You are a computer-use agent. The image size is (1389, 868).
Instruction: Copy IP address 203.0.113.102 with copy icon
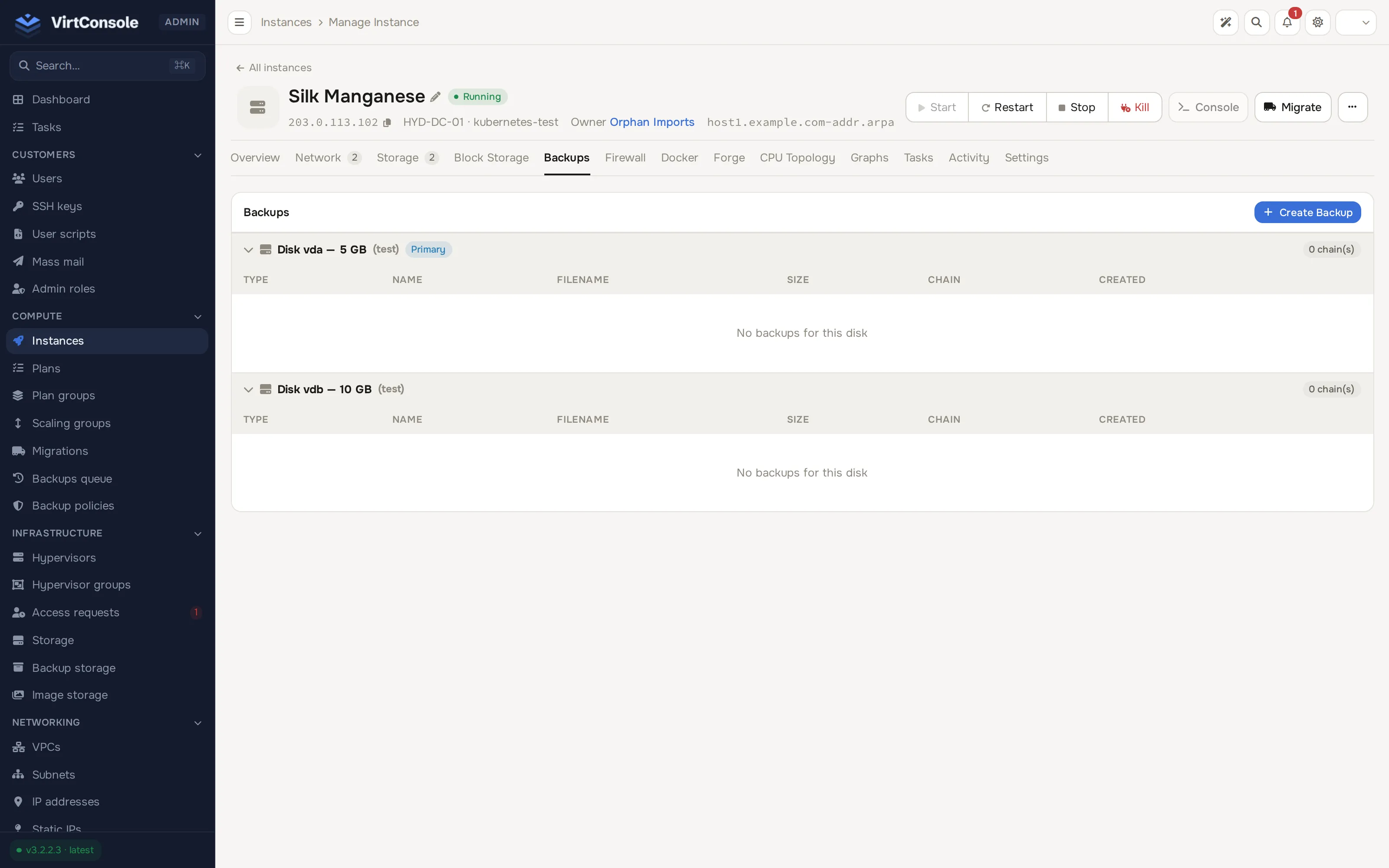(388, 123)
